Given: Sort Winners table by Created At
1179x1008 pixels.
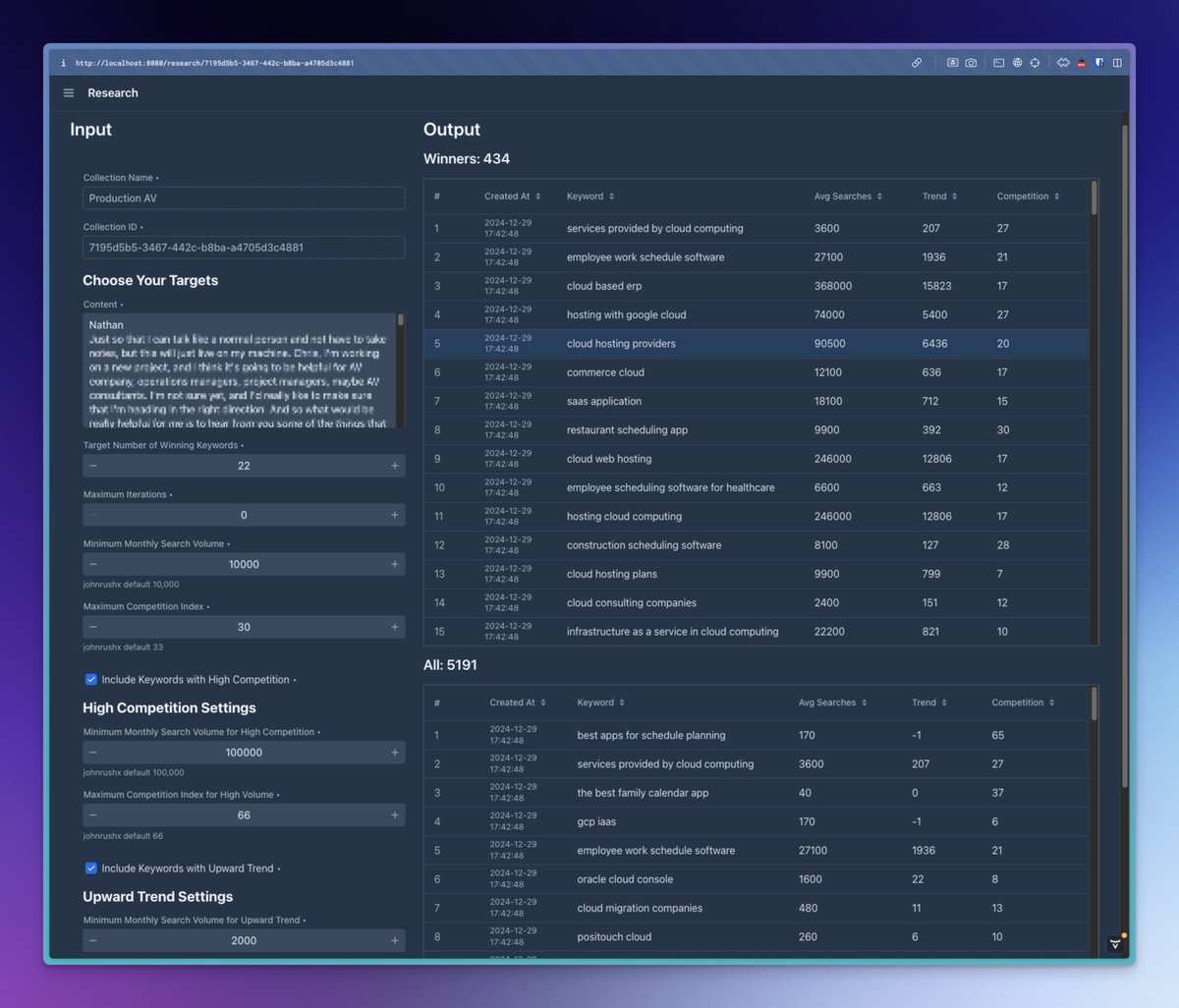Looking at the screenshot, I should coord(512,196).
